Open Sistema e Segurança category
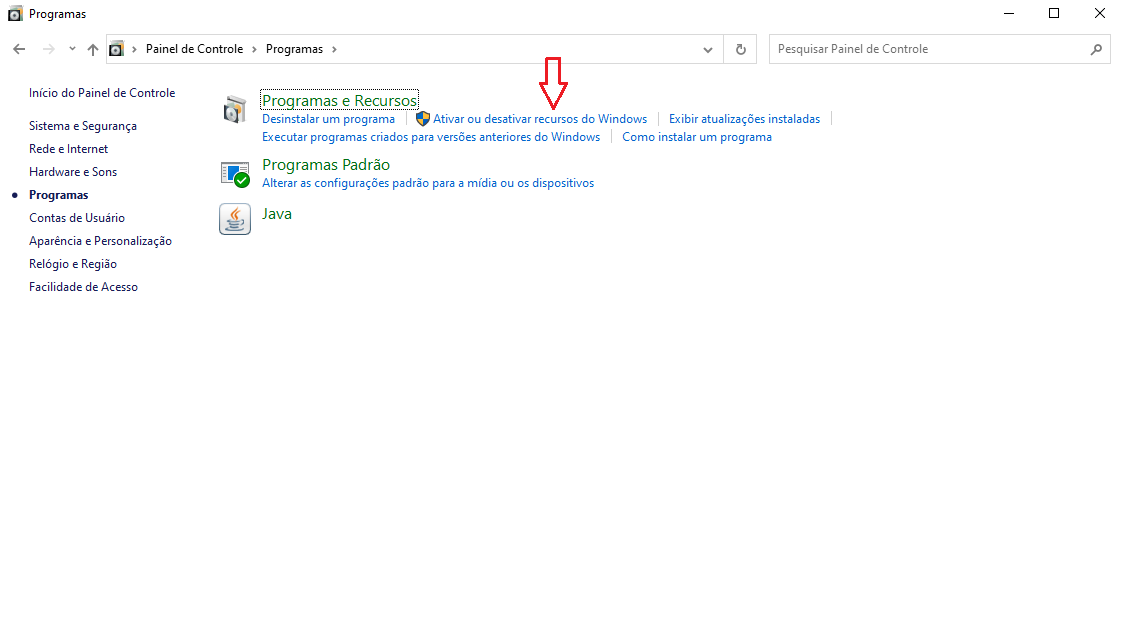Viewport: 1122px width, 622px height. coord(83,126)
